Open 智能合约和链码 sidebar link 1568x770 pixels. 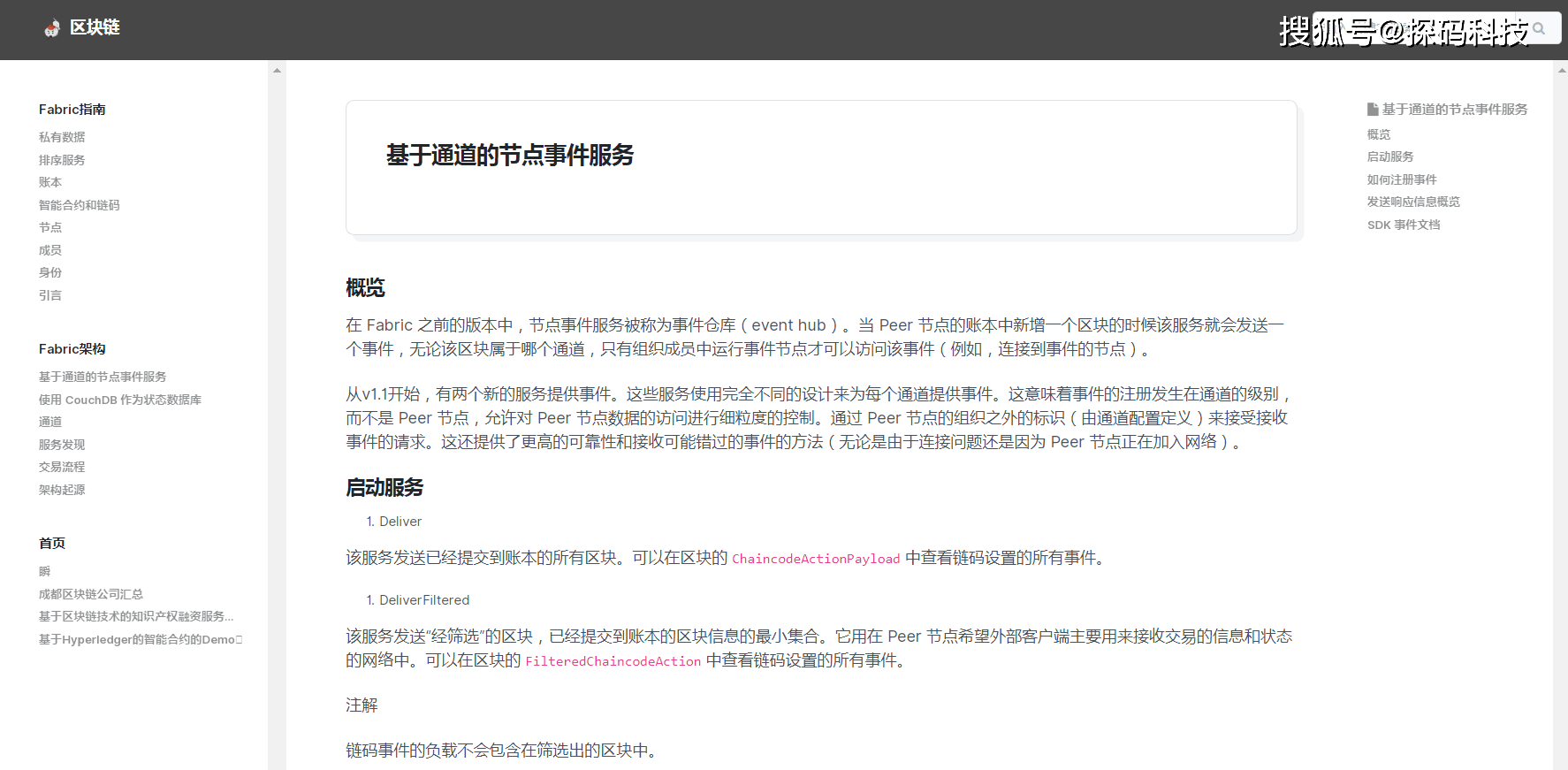[79, 205]
